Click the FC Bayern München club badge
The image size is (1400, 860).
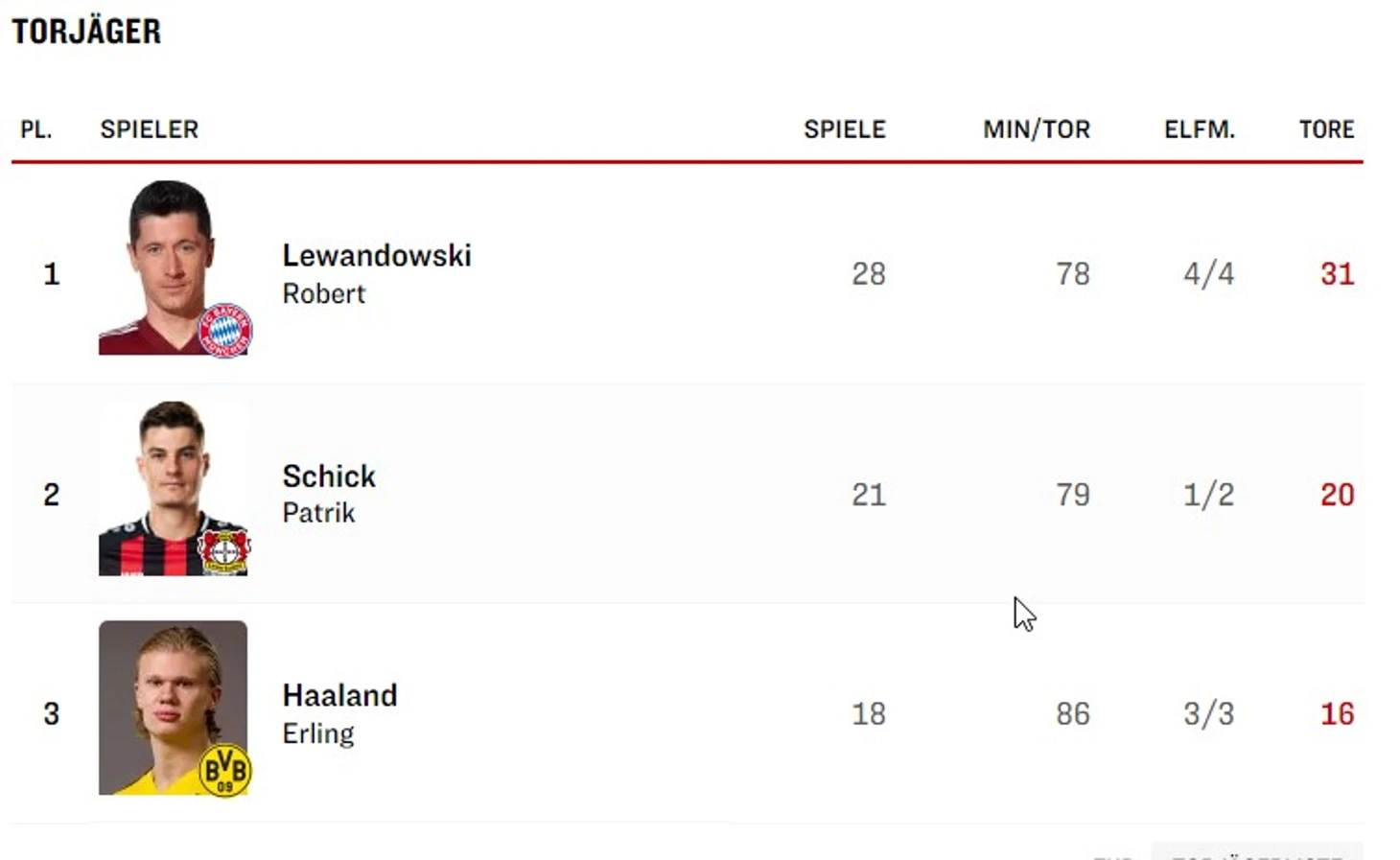click(x=225, y=330)
